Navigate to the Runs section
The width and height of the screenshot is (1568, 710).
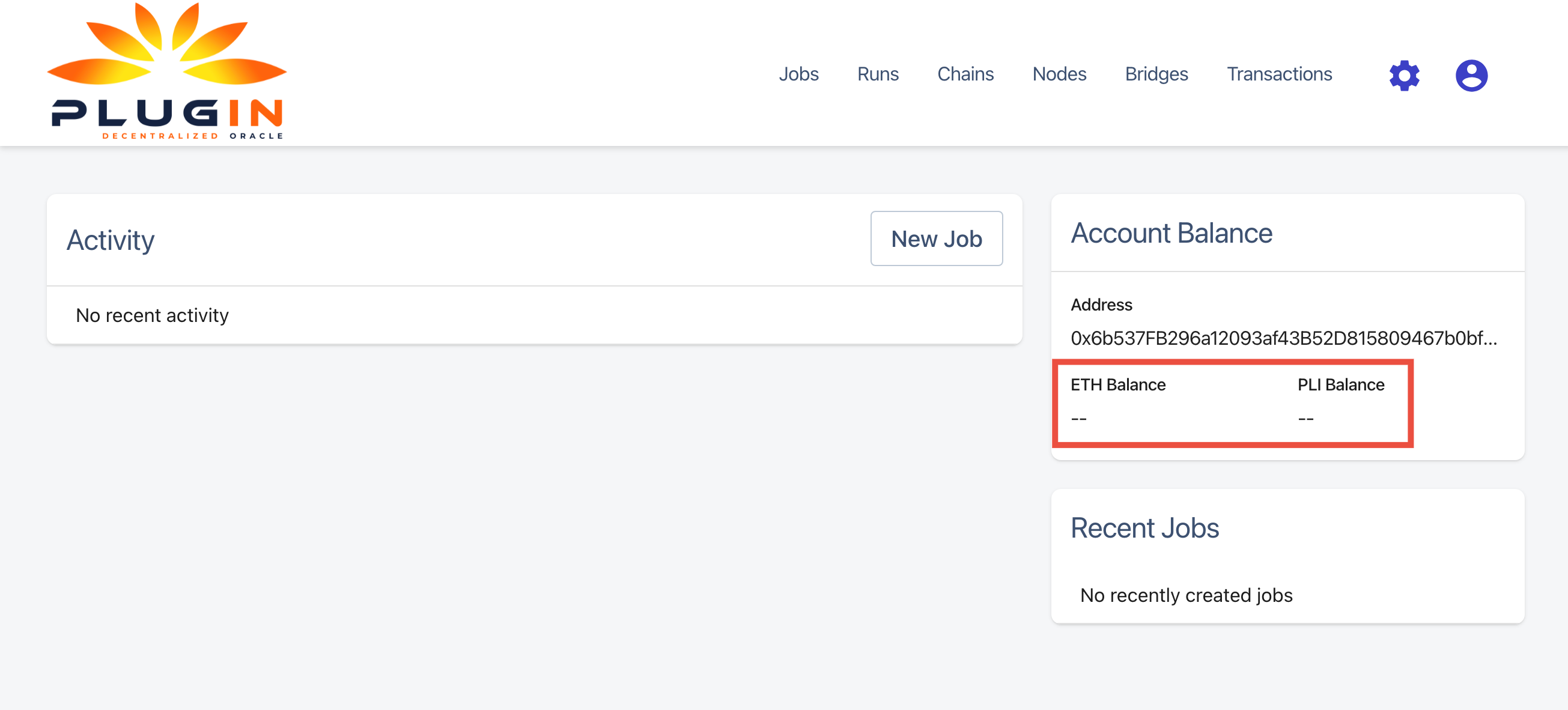[878, 74]
